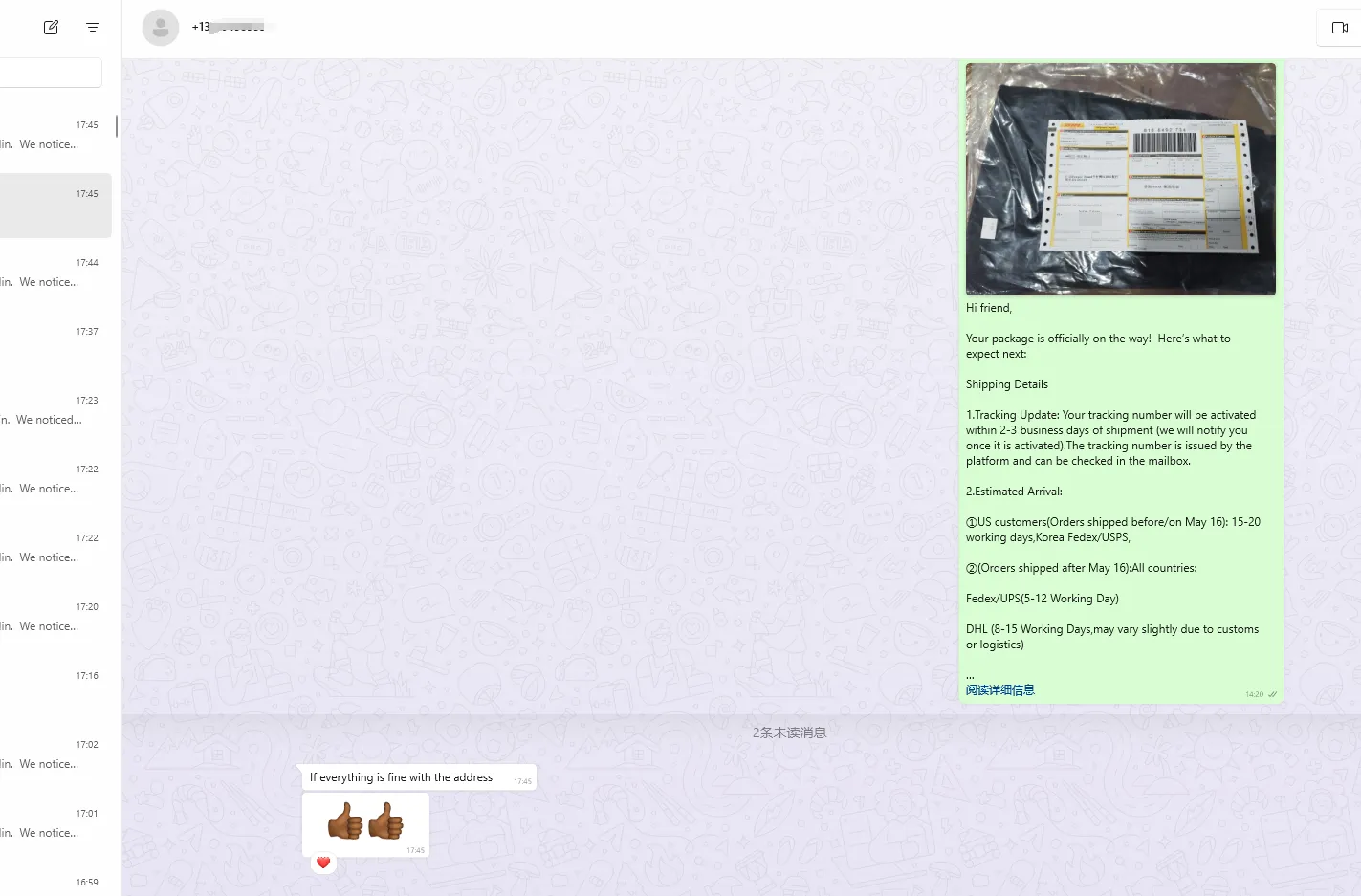Open the chat row timestamped 17:23
The width and height of the screenshot is (1361, 896).
(56, 412)
